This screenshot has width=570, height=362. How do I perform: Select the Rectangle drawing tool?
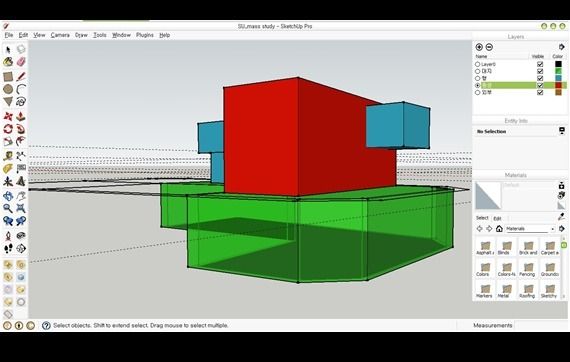point(8,76)
